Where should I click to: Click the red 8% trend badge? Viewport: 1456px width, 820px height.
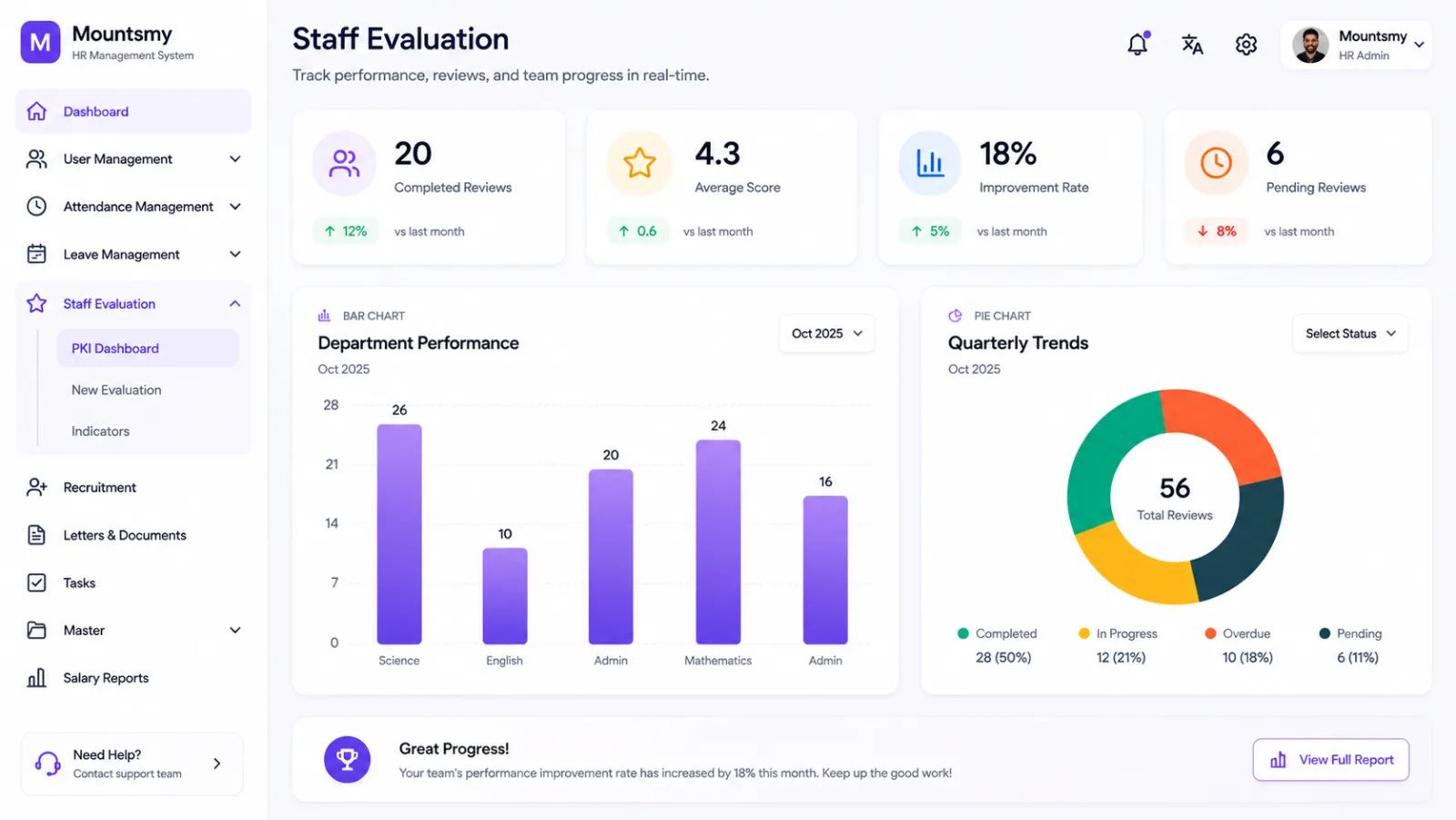pyautogui.click(x=1217, y=231)
